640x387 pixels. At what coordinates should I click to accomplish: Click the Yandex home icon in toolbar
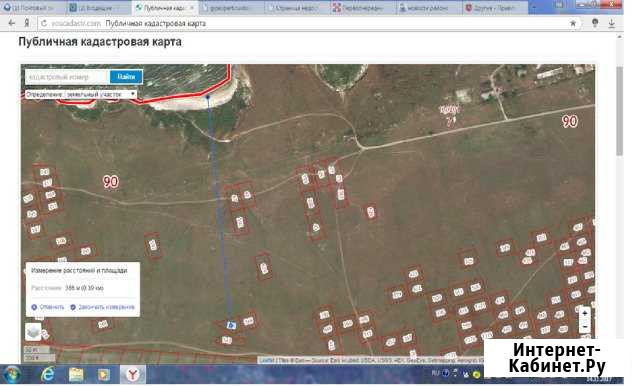point(27,23)
